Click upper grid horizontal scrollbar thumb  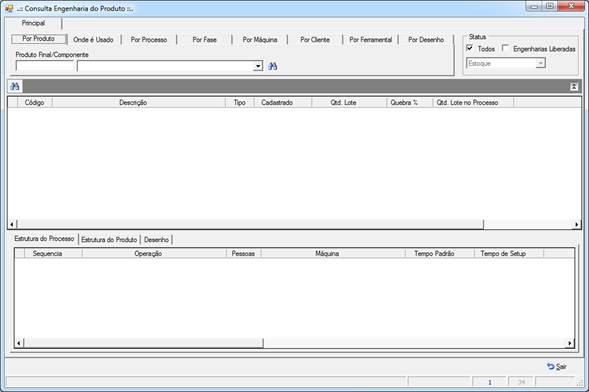(x=250, y=225)
